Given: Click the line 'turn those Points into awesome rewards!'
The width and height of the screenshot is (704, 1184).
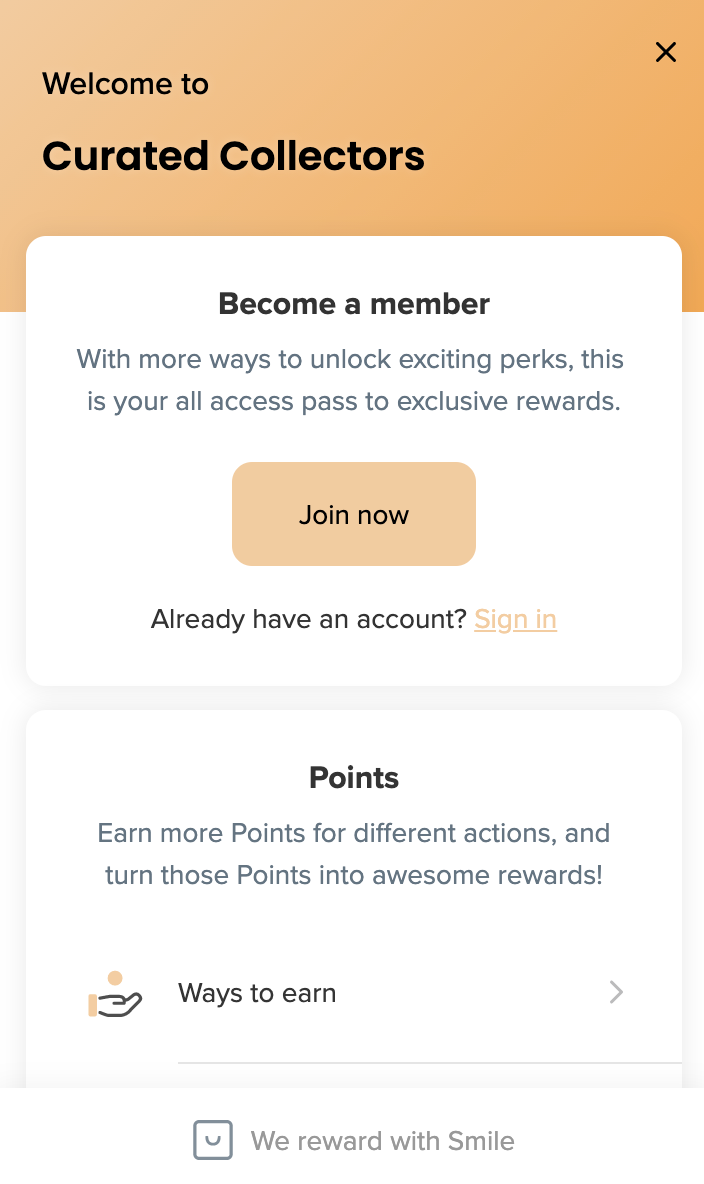Looking at the screenshot, I should click(354, 875).
